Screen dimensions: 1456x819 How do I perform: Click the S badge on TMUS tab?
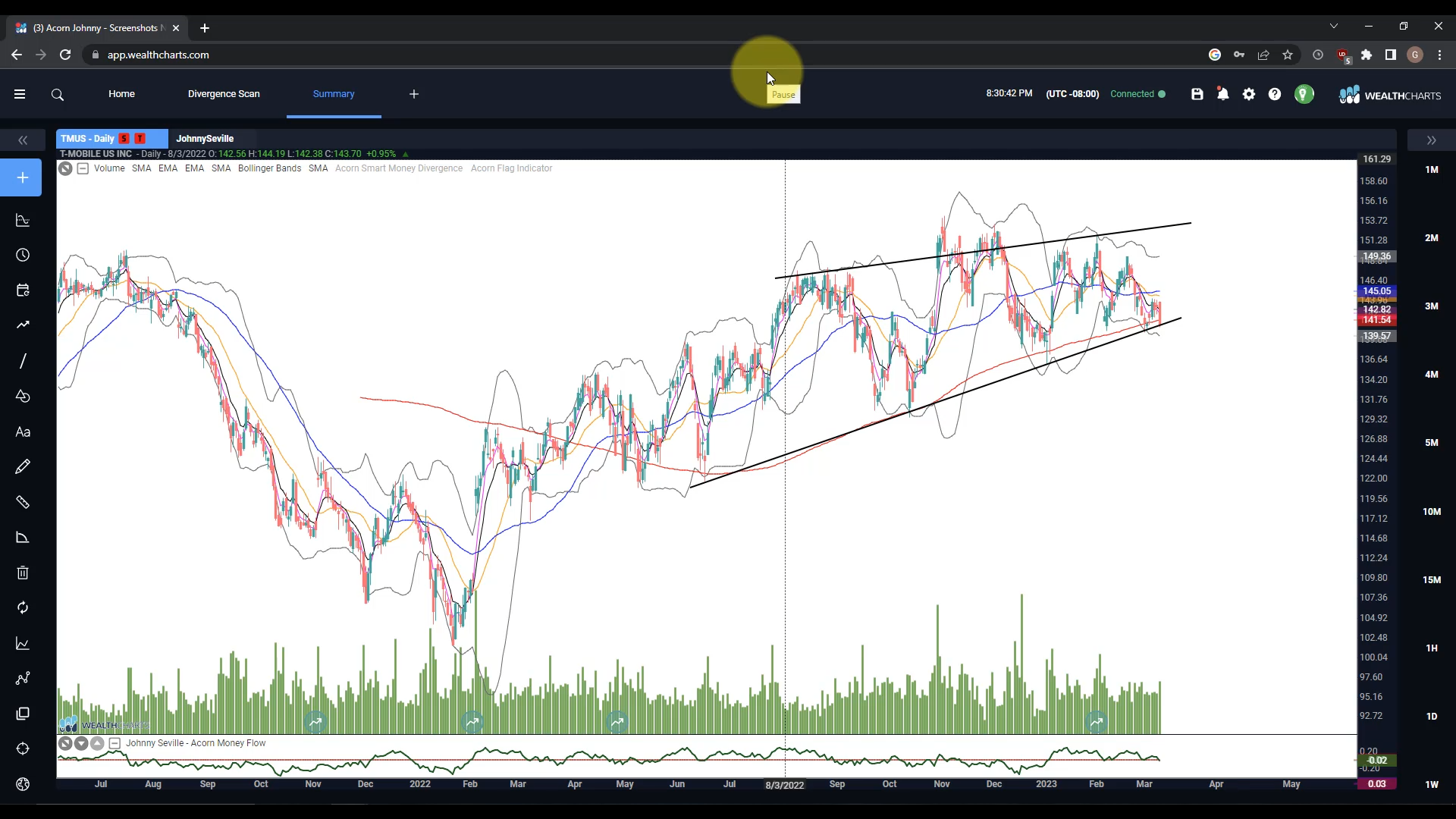pos(124,139)
